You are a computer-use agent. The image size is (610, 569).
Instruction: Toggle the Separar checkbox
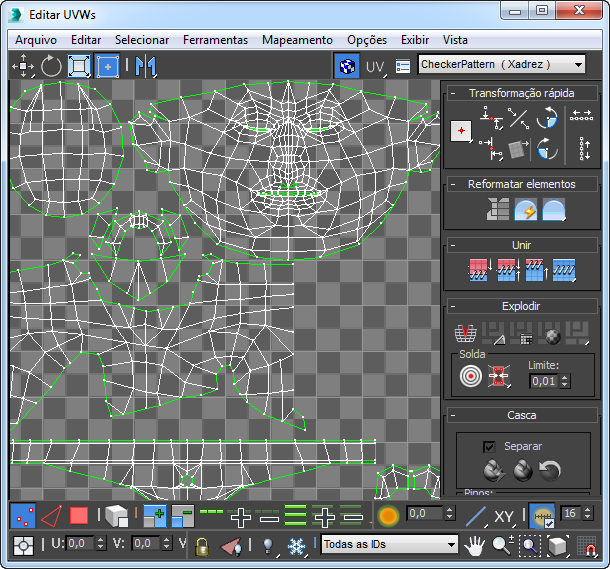coord(489,446)
